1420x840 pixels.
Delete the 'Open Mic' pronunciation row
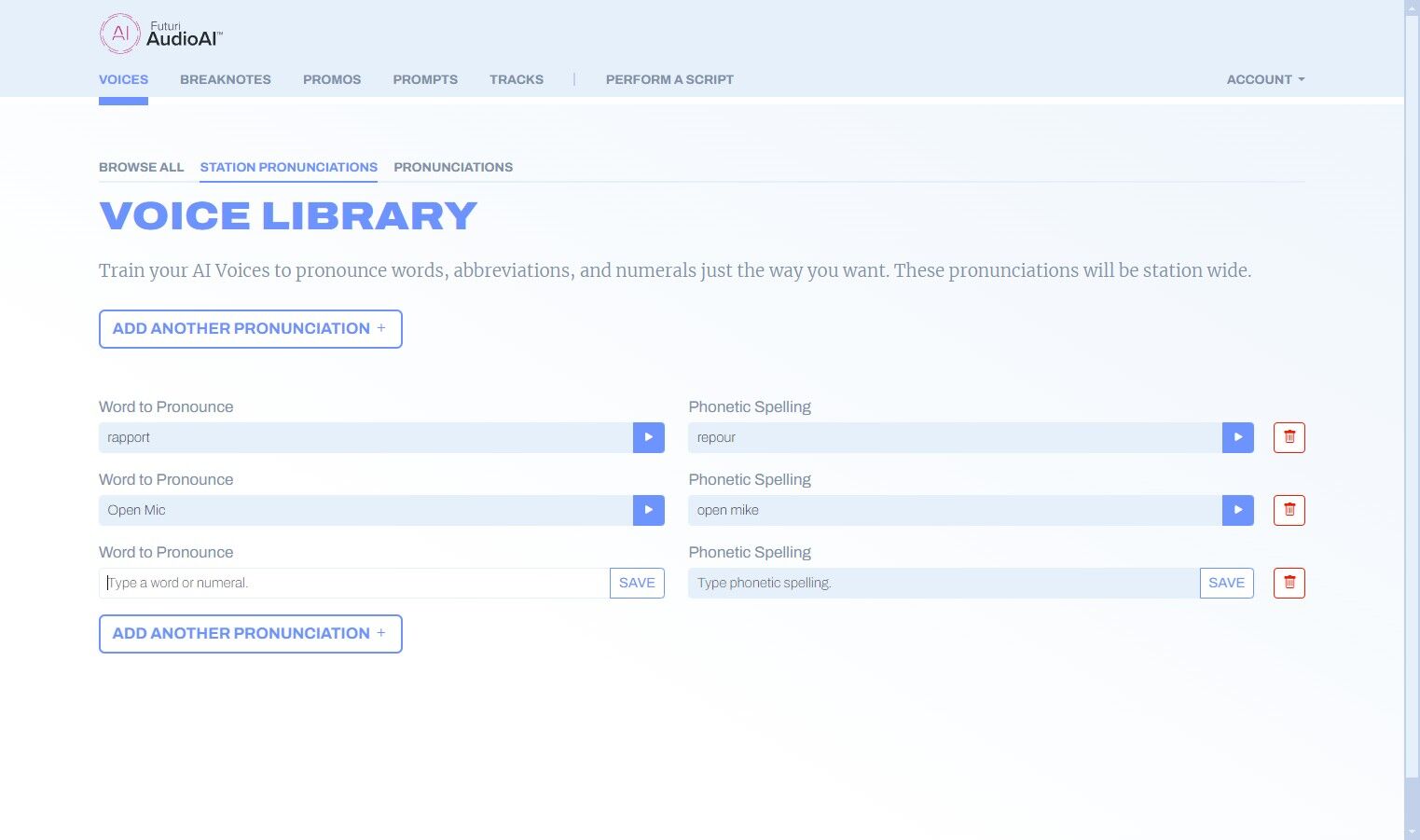pos(1289,510)
